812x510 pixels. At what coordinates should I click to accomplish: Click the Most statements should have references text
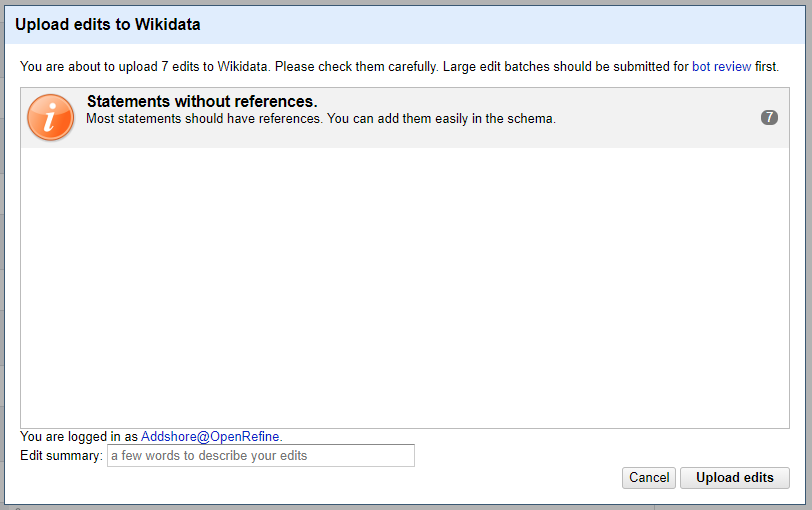(205, 119)
